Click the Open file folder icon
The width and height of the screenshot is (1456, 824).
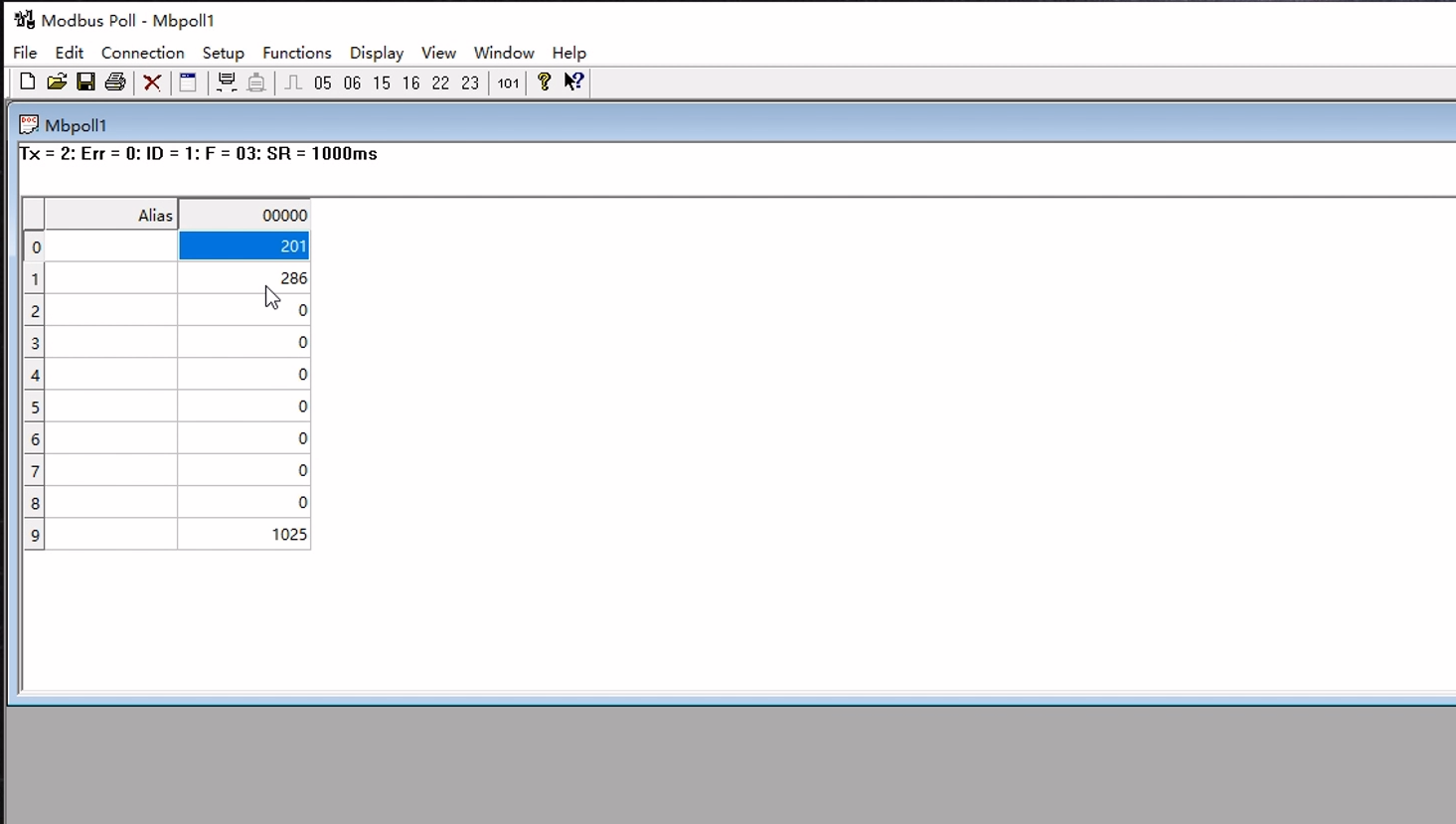point(57,82)
